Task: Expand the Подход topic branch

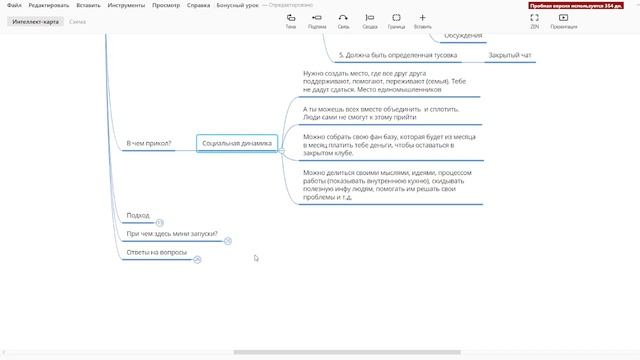Action: tap(160, 222)
